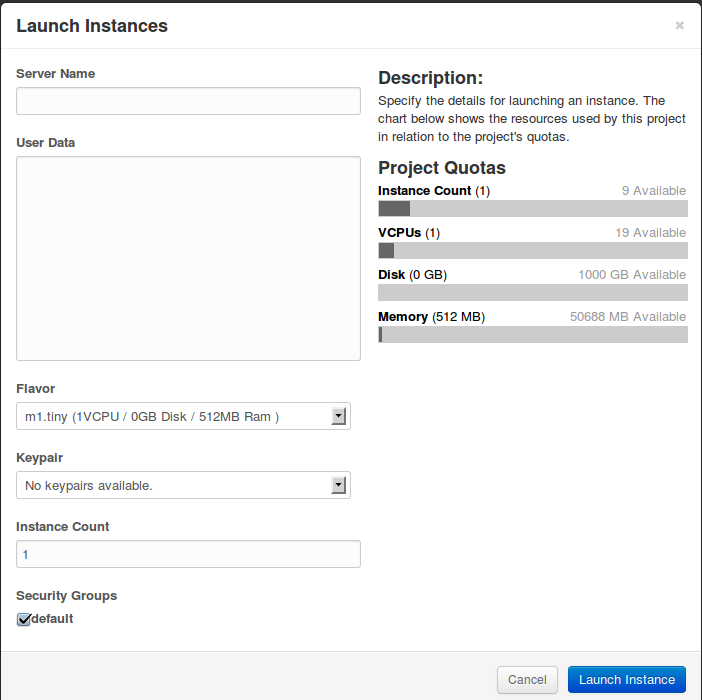This screenshot has height=700, width=702.
Task: Click the Description heading text
Action: pos(430,78)
